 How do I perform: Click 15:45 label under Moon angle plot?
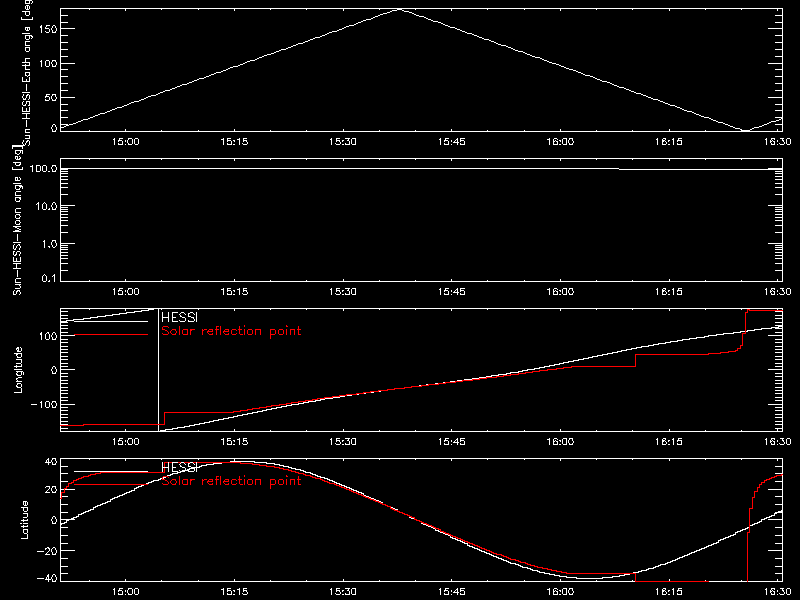(452, 291)
